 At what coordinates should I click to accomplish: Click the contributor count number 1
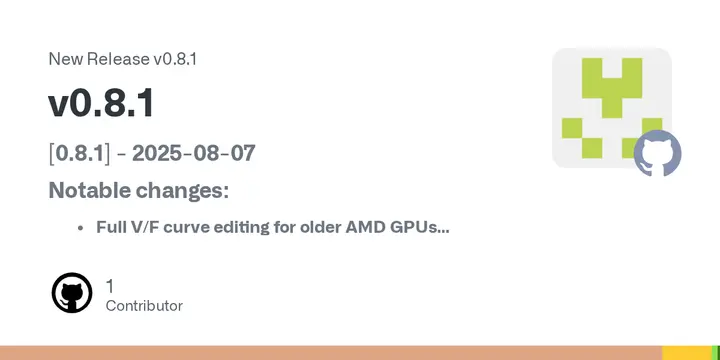(x=110, y=286)
